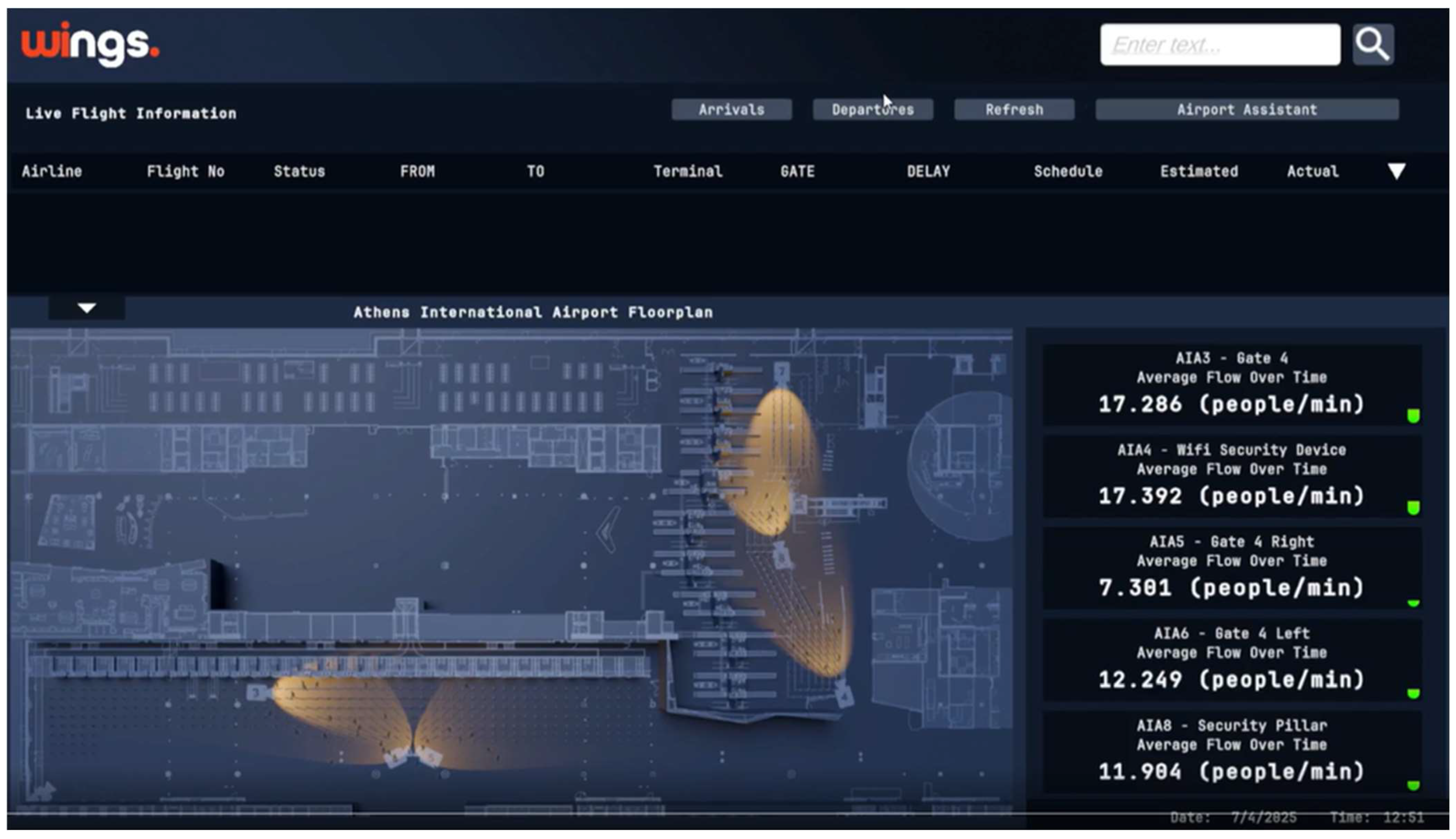This screenshot has height=839, width=1456.
Task: Sort flights by the Status column header
Action: pyautogui.click(x=299, y=171)
